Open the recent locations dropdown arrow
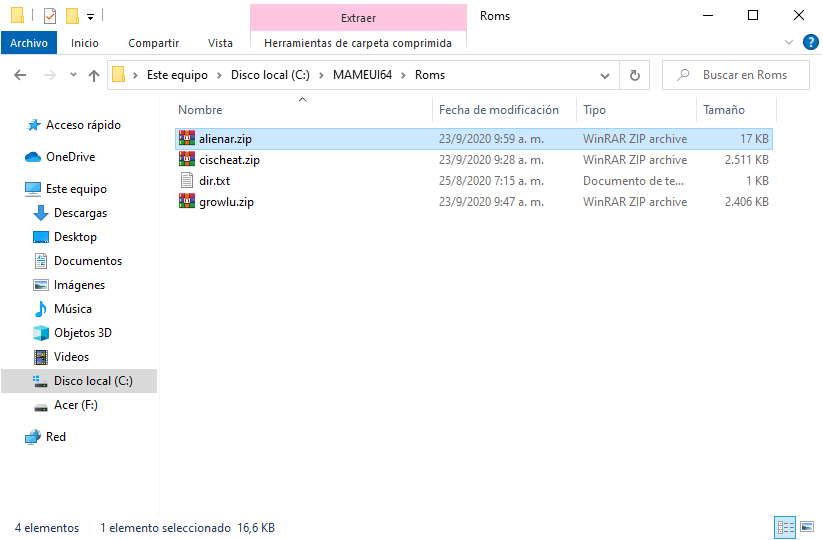Viewport: 823px width, 540px height. tap(73, 75)
